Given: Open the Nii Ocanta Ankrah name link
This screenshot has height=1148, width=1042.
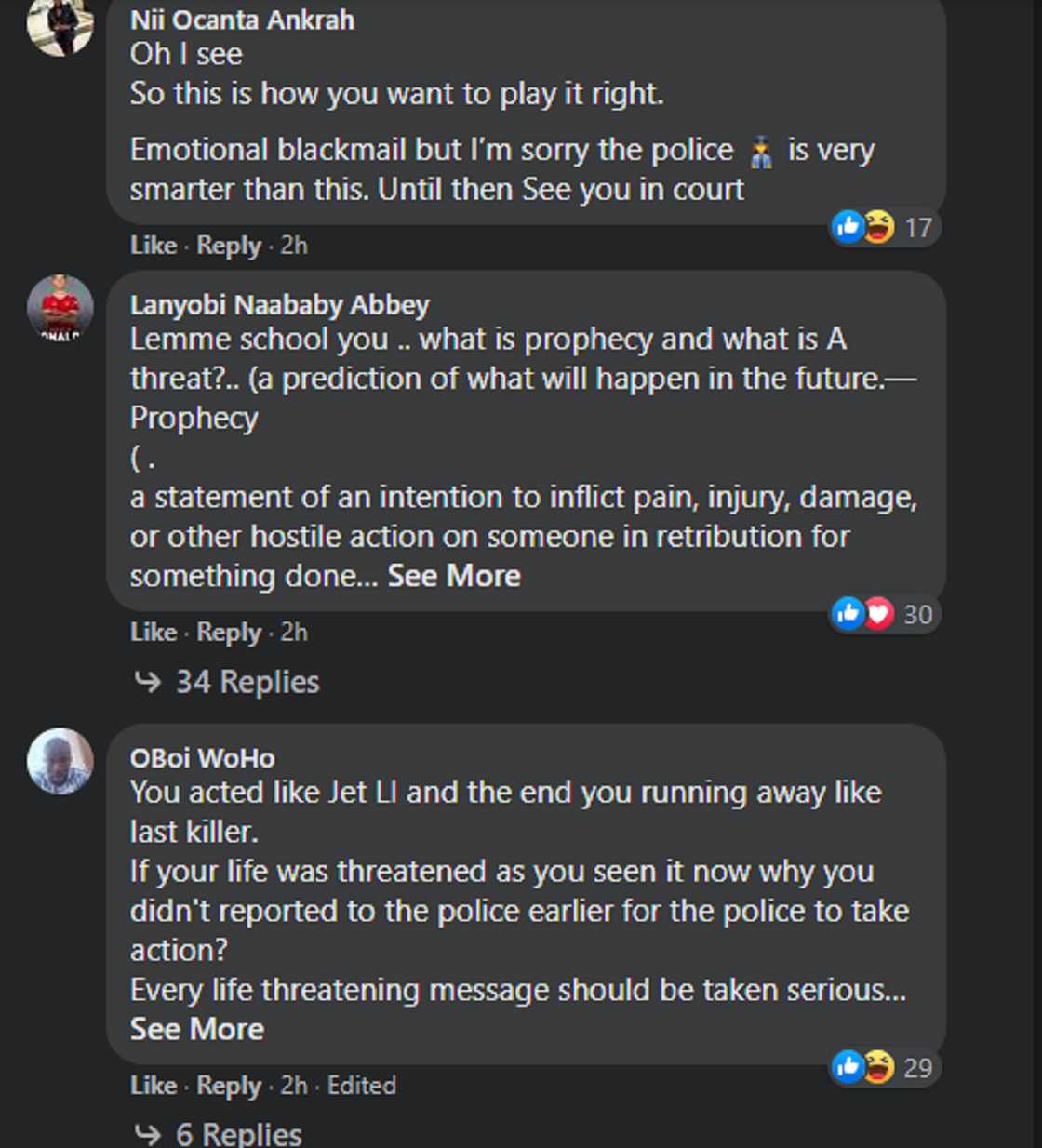Looking at the screenshot, I should tap(242, 20).
